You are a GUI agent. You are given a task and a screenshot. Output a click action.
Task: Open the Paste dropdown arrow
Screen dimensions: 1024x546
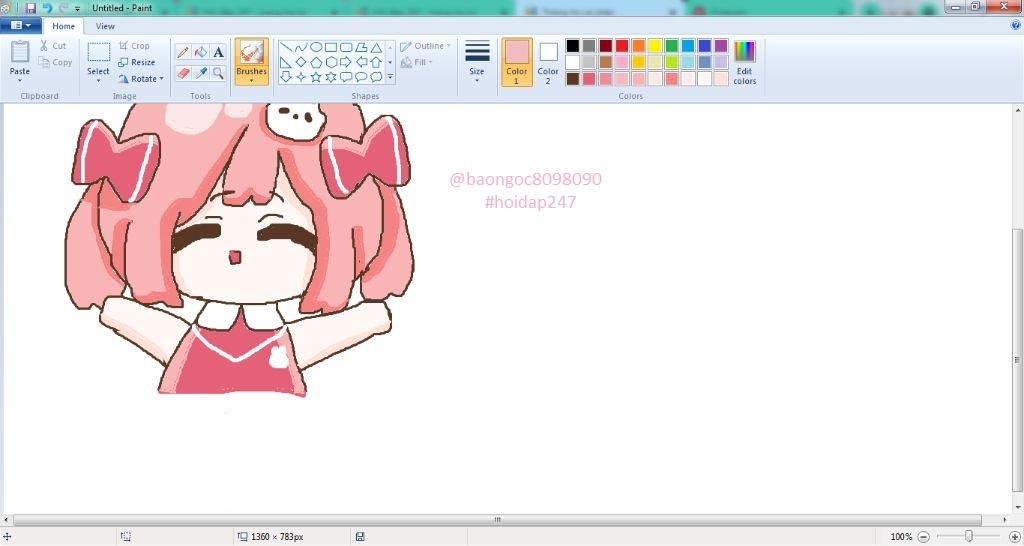pyautogui.click(x=20, y=81)
